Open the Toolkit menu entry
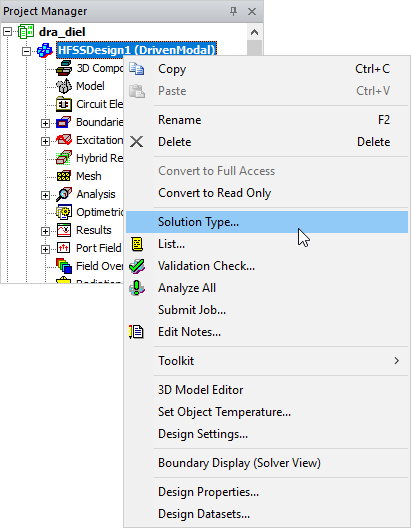The image size is (411, 528). pyautogui.click(x=267, y=361)
